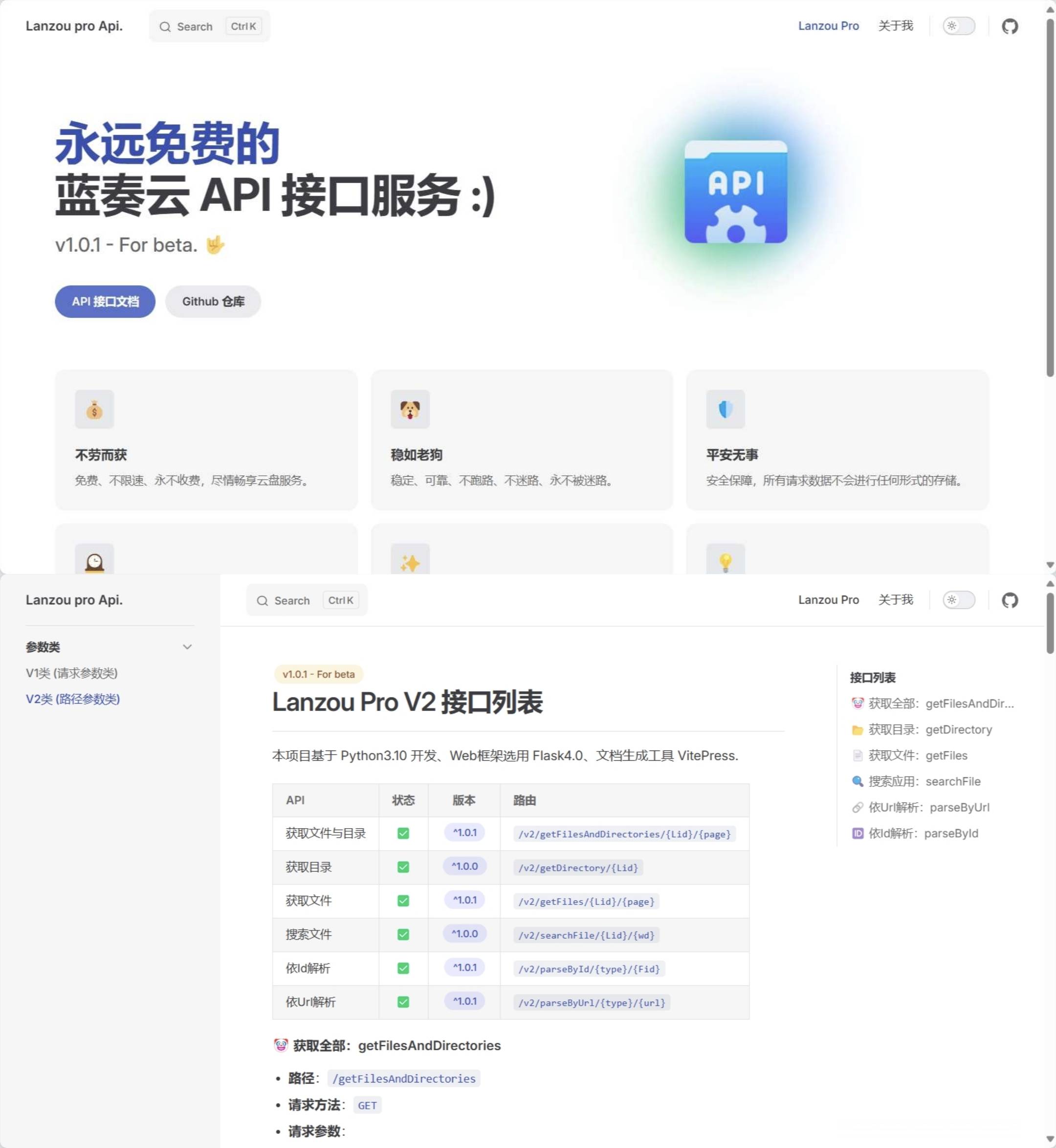Select V1类 (请求参数类) in sidebar
This screenshot has width=1056, height=1148.
[71, 673]
